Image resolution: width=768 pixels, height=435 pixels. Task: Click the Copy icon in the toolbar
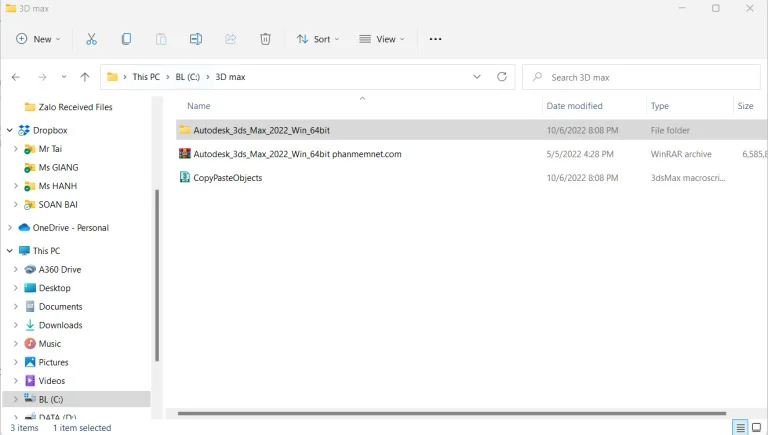pyautogui.click(x=126, y=39)
